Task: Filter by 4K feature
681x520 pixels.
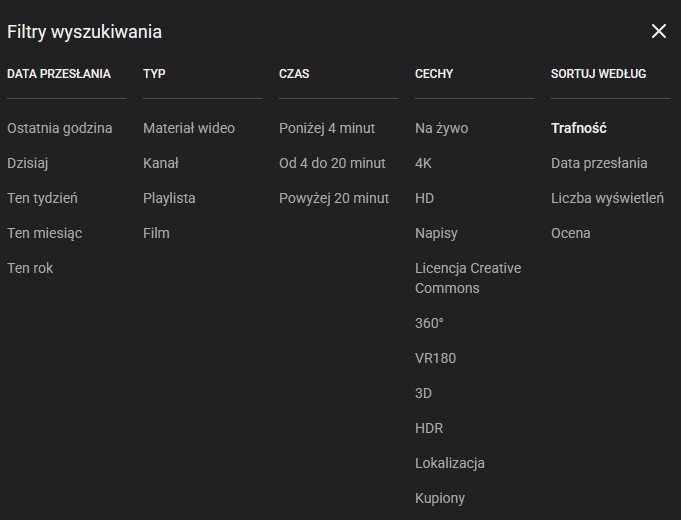Action: tap(424, 163)
